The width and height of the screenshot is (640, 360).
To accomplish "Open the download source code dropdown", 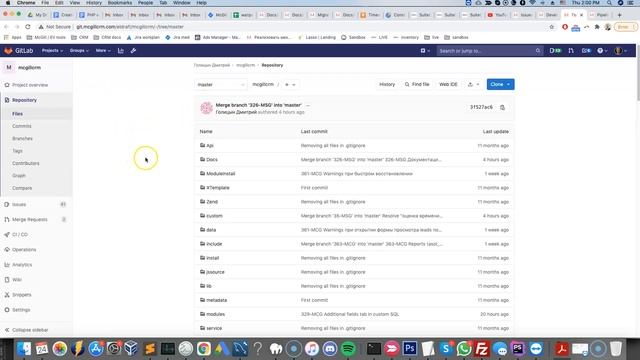I will coord(473,84).
